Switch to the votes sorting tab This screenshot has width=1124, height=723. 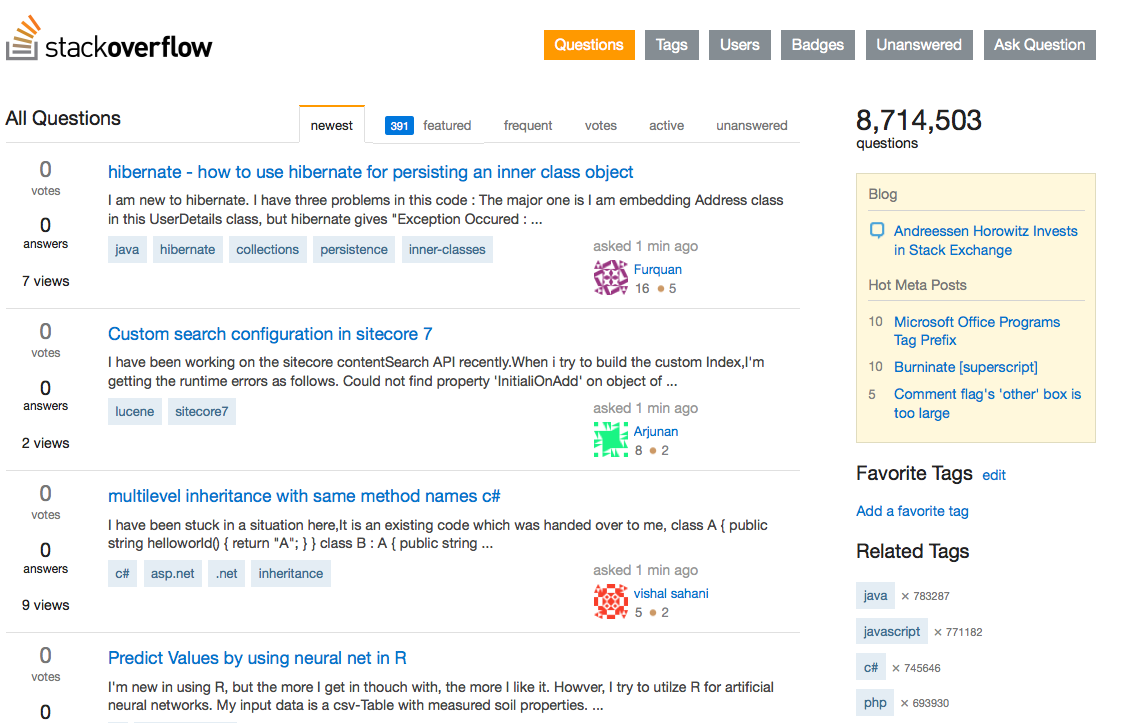pyautogui.click(x=600, y=125)
